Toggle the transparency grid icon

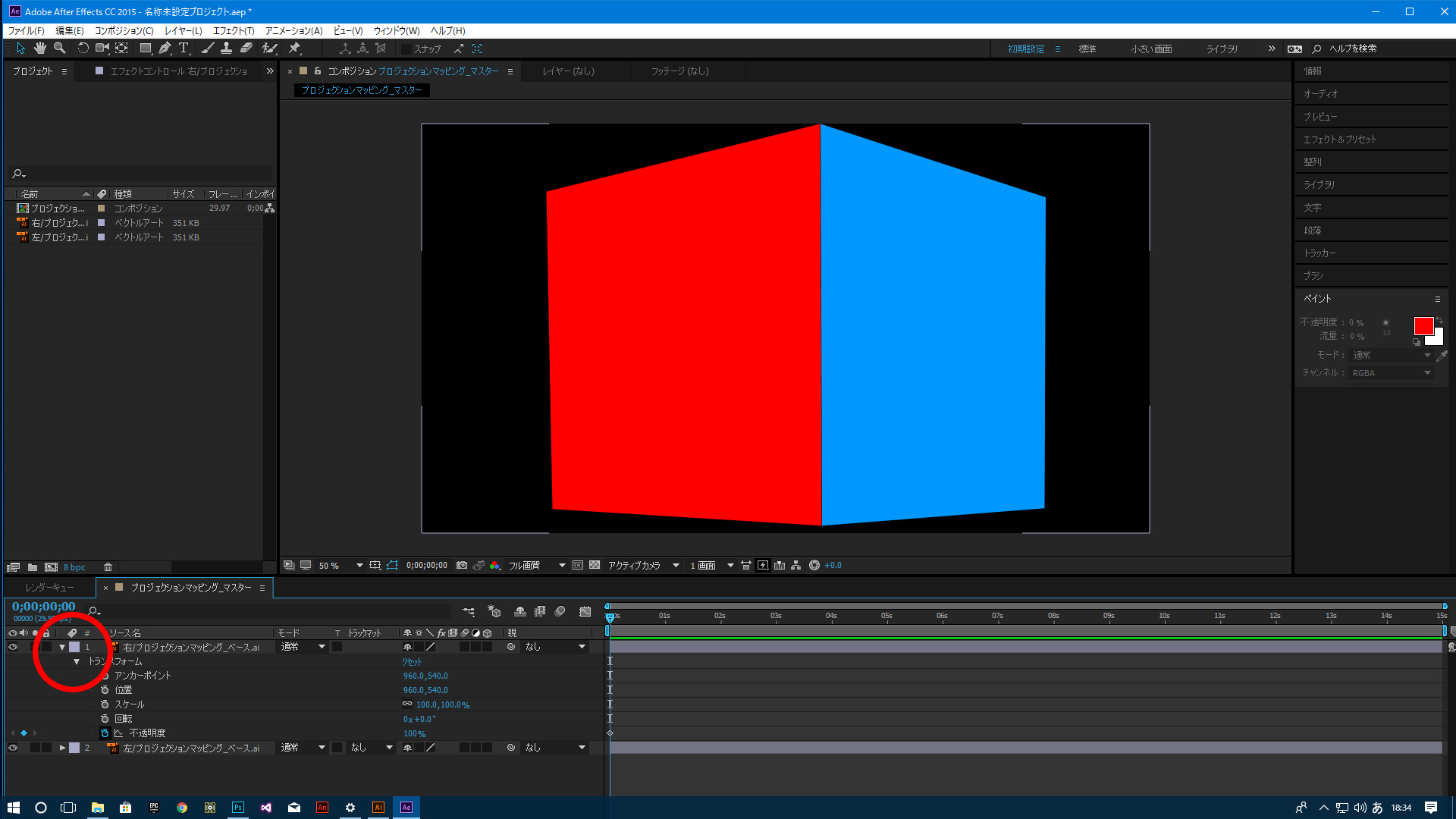(x=595, y=565)
